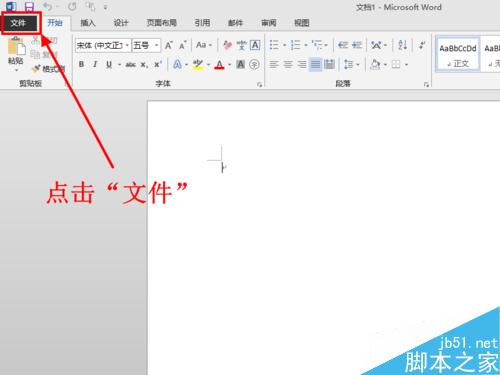Screen dimensions: 500x375
Task: Click the Enclosed Characters circle icon
Action: [x=254, y=64]
